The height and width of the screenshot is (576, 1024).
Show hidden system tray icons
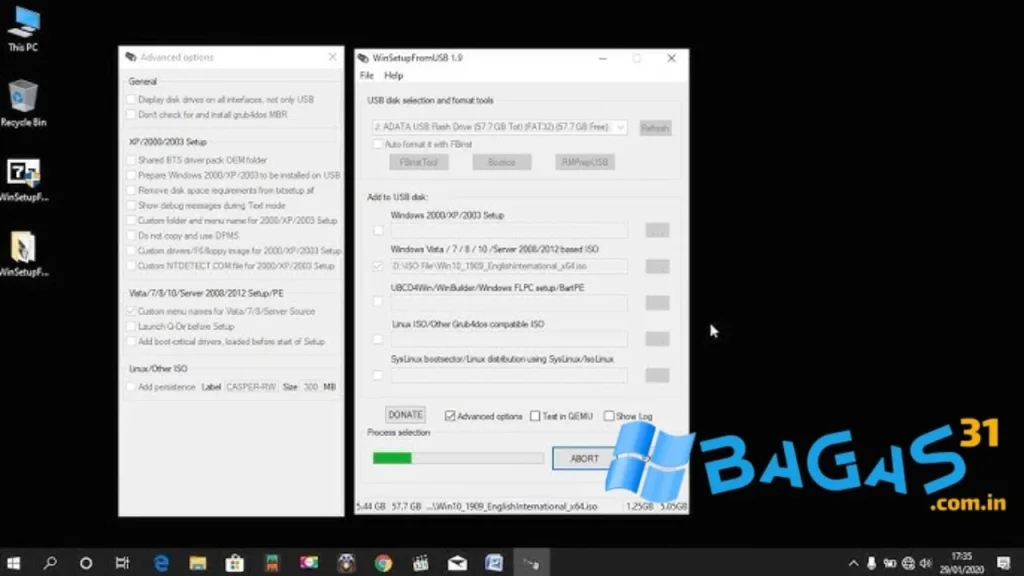pos(854,563)
